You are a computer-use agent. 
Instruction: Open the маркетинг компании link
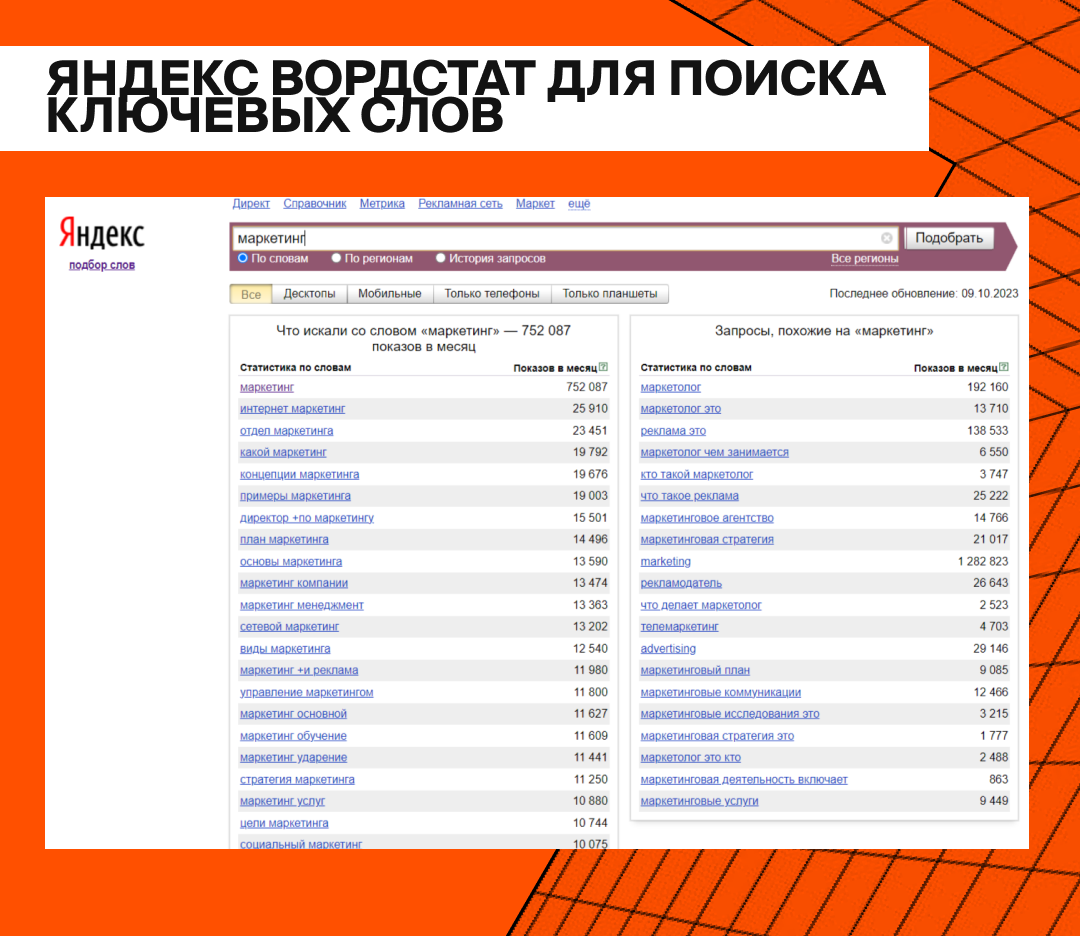point(293,583)
